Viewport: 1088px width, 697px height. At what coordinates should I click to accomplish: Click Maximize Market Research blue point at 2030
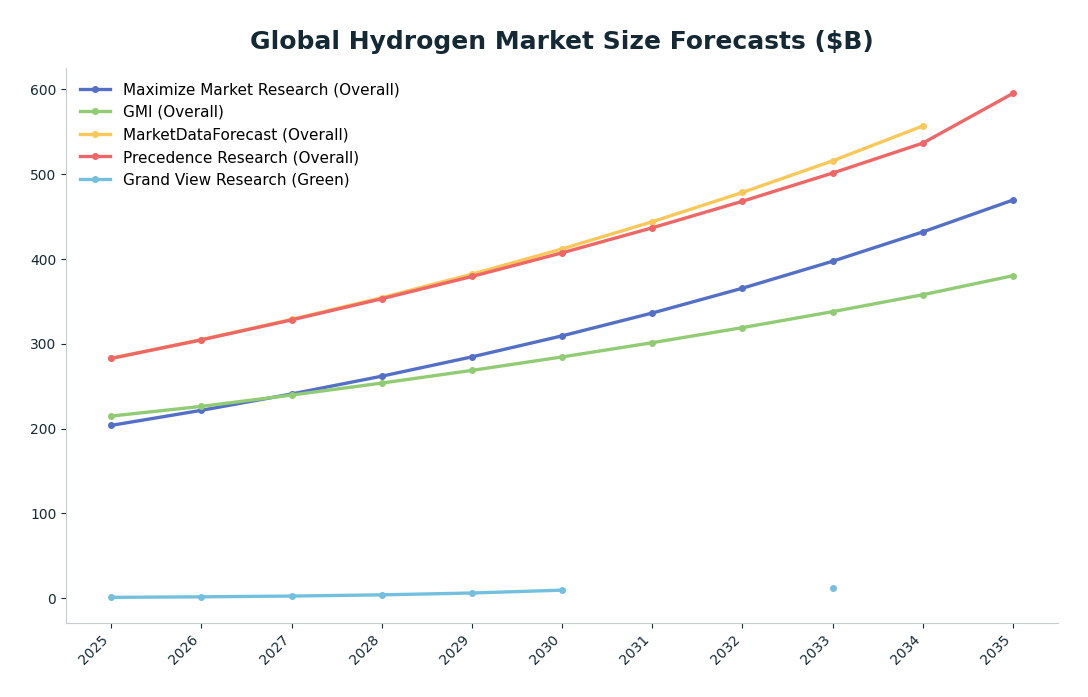point(562,336)
